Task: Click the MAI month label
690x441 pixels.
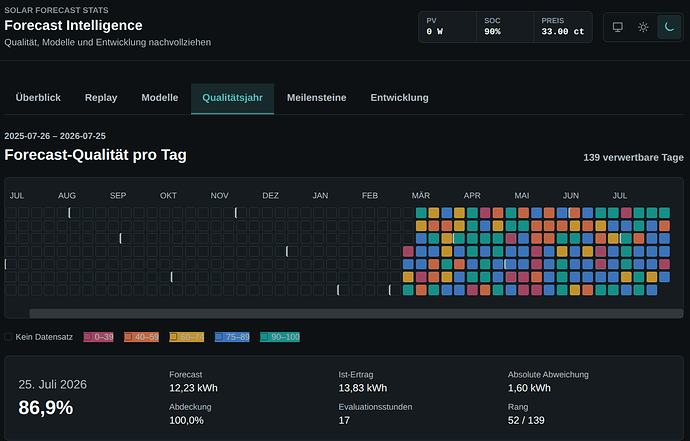Action: click(522, 195)
